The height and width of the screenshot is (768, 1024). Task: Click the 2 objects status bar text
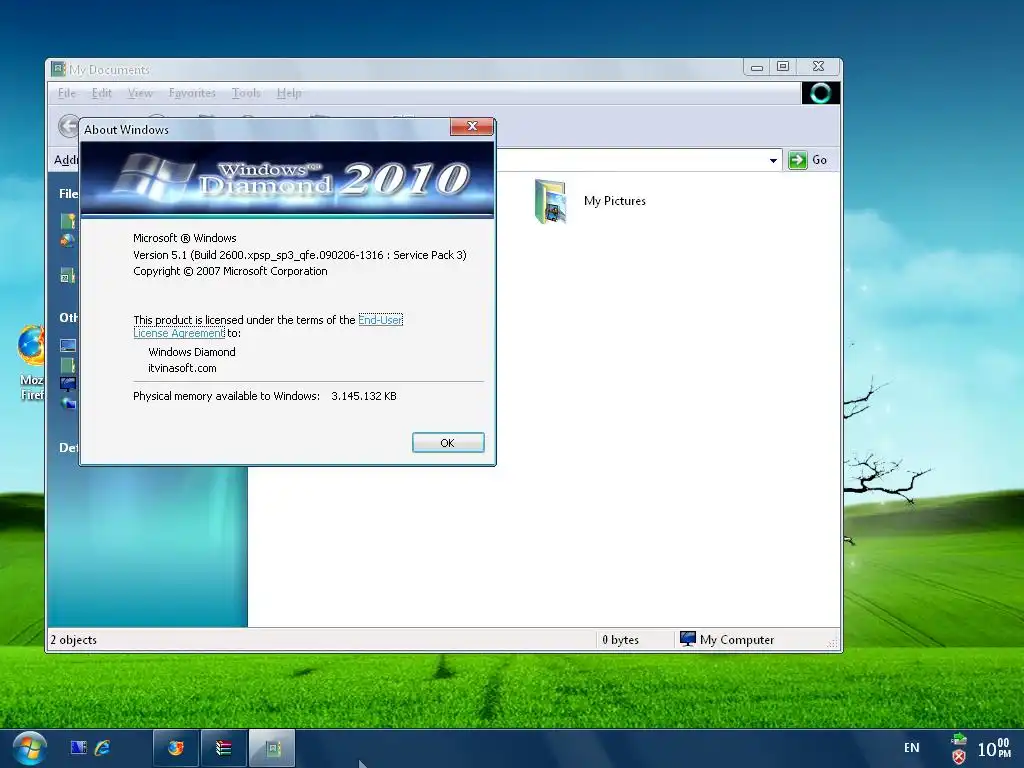[73, 640]
